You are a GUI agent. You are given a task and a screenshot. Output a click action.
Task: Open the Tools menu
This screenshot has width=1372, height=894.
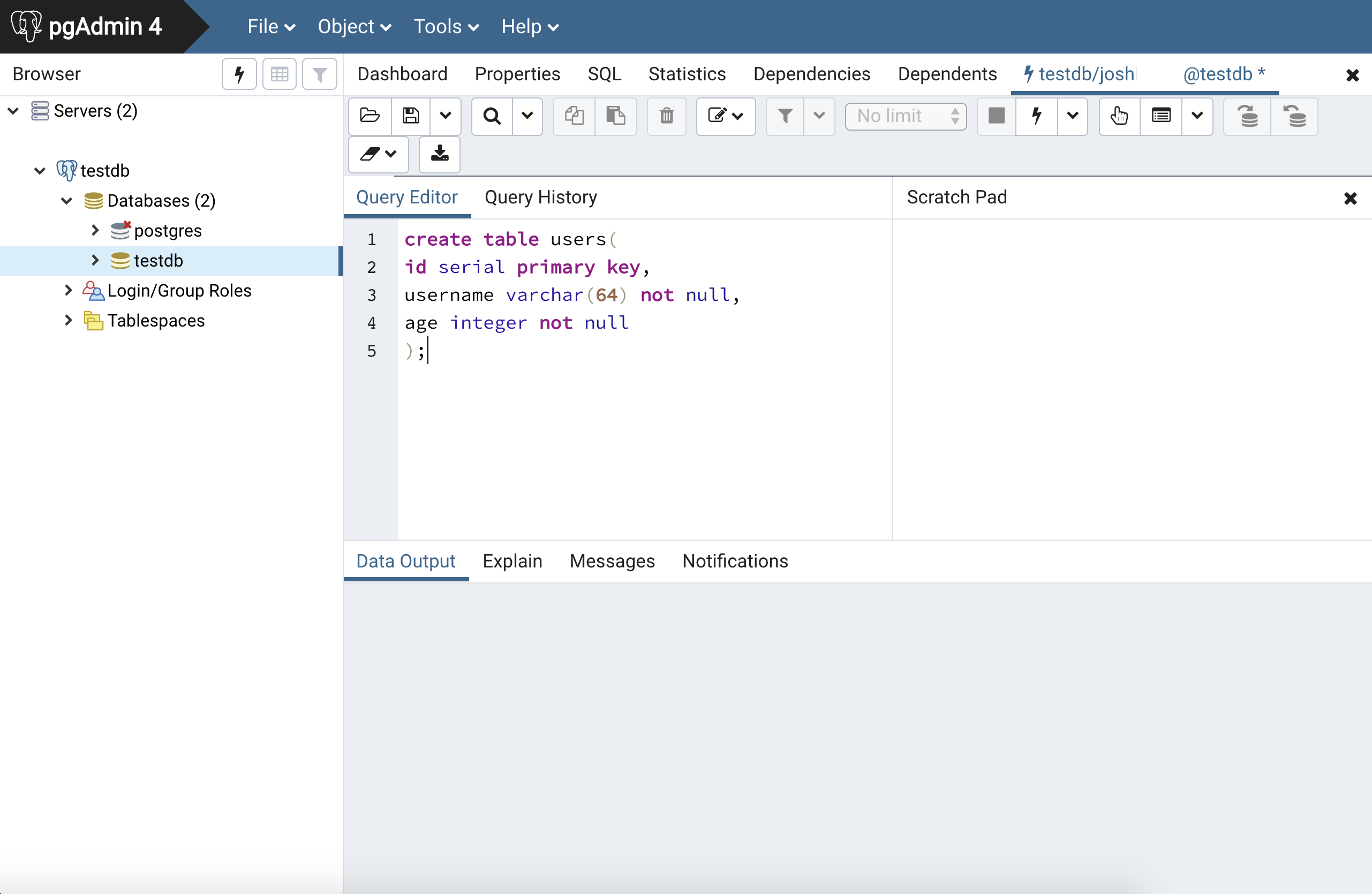pyautogui.click(x=446, y=27)
